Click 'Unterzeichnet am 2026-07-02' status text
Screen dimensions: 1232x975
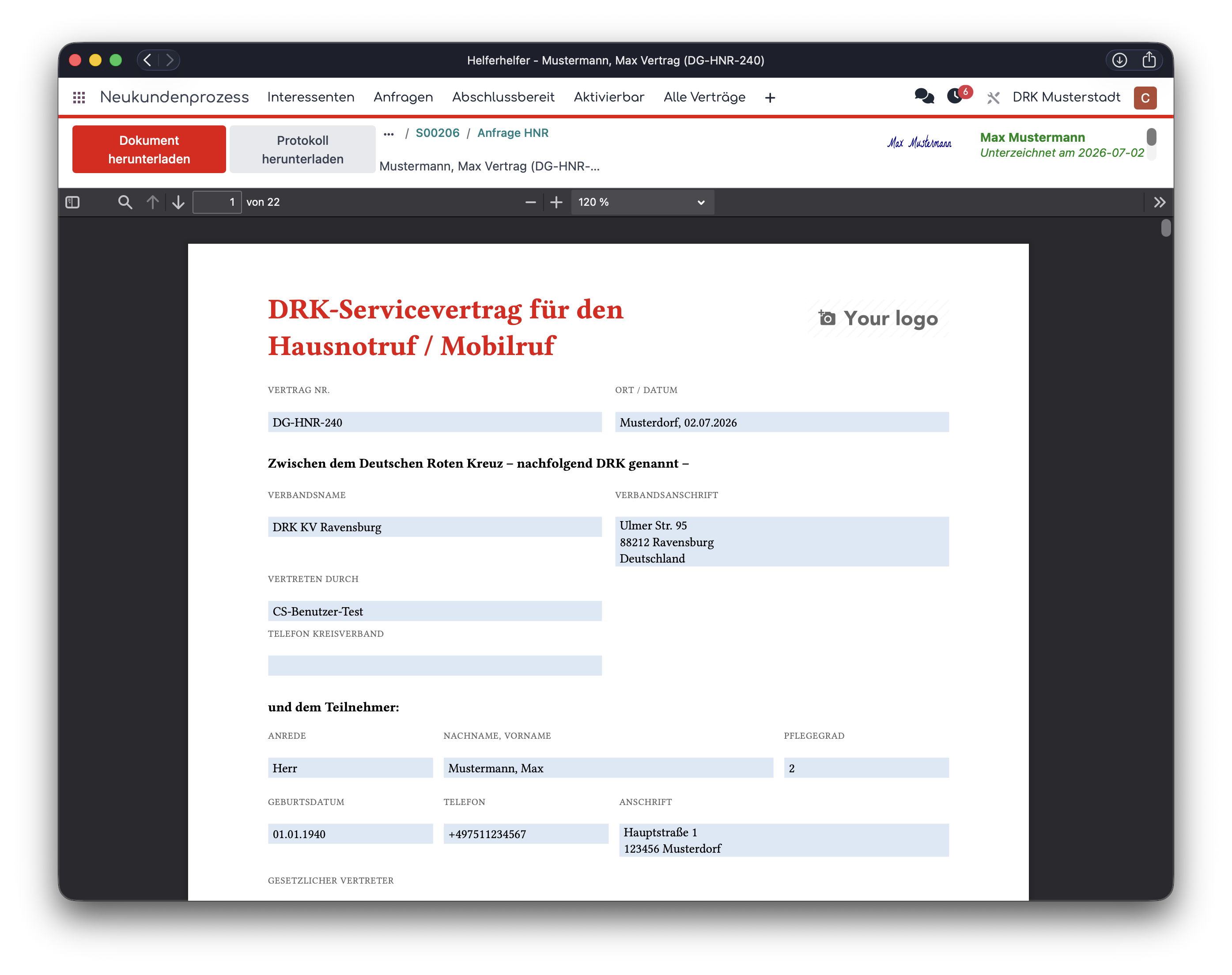[x=1061, y=153]
